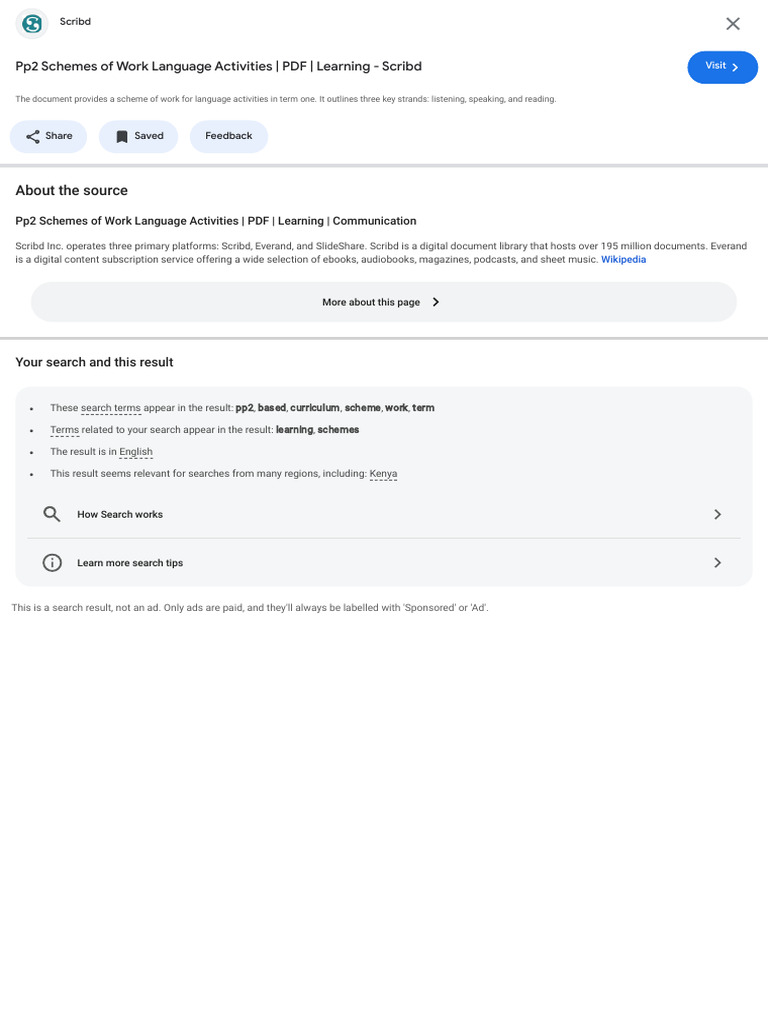
Task: Click the underlined Kenya region link
Action: tap(383, 474)
